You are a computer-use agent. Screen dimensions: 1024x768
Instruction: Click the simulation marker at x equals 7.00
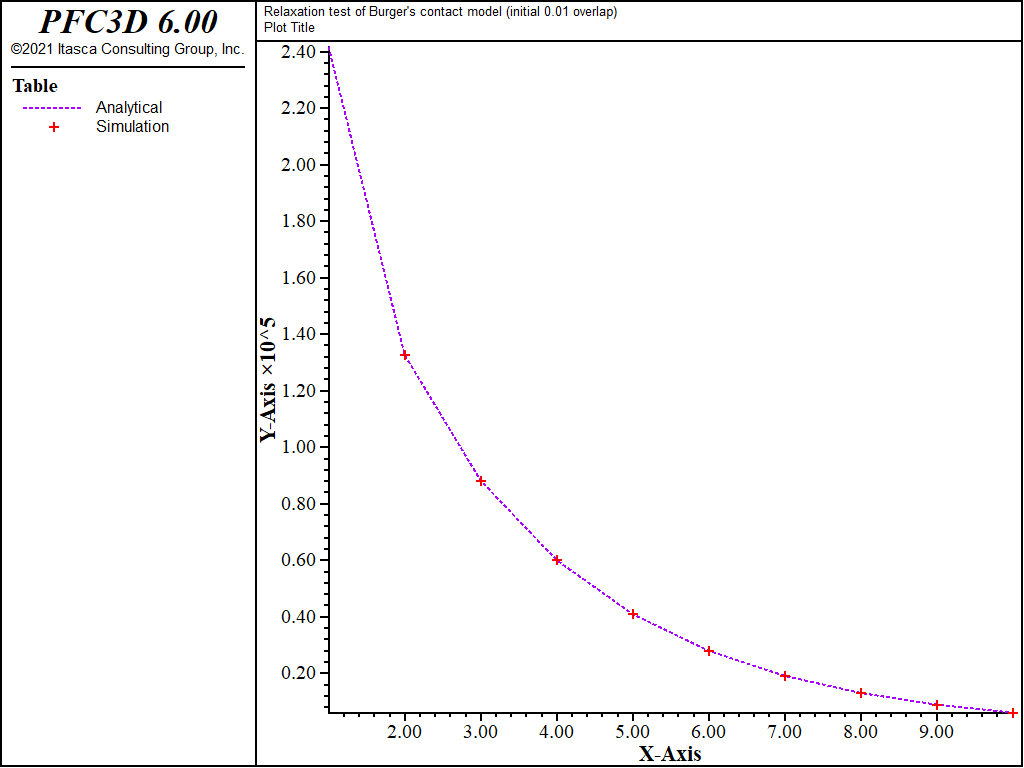(x=785, y=676)
